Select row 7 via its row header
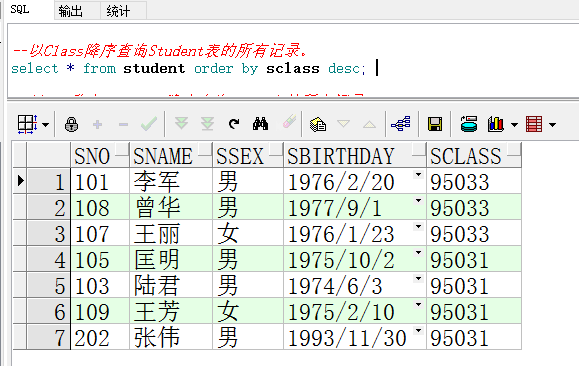The width and height of the screenshot is (579, 366). (x=48, y=337)
